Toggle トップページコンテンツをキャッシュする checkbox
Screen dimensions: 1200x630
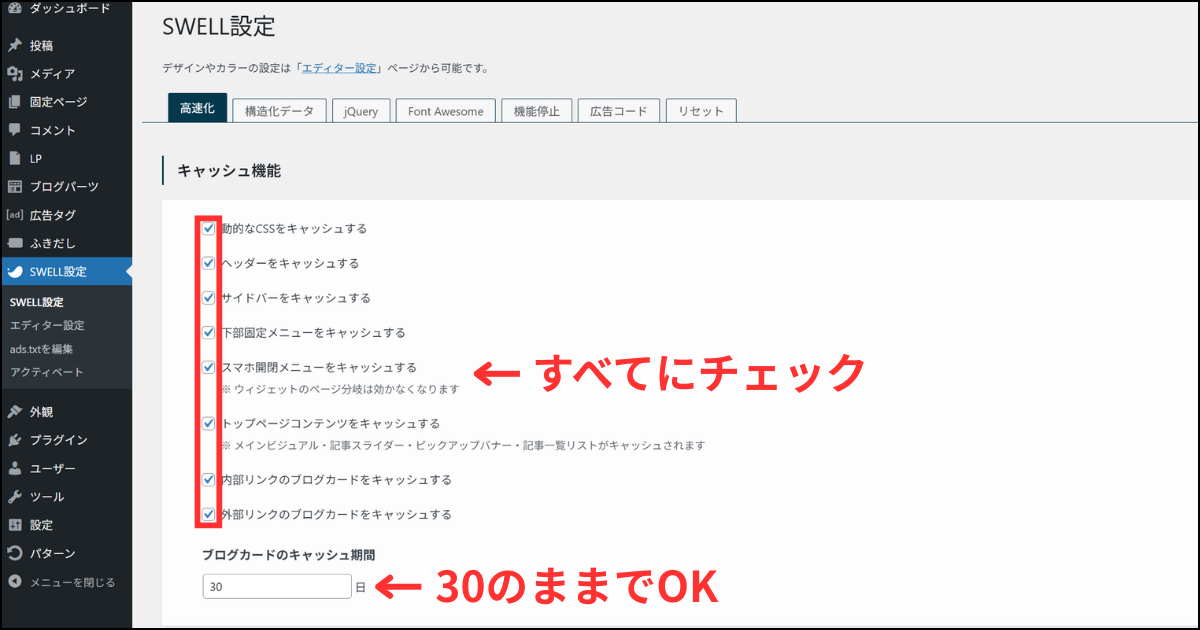pyautogui.click(x=209, y=423)
